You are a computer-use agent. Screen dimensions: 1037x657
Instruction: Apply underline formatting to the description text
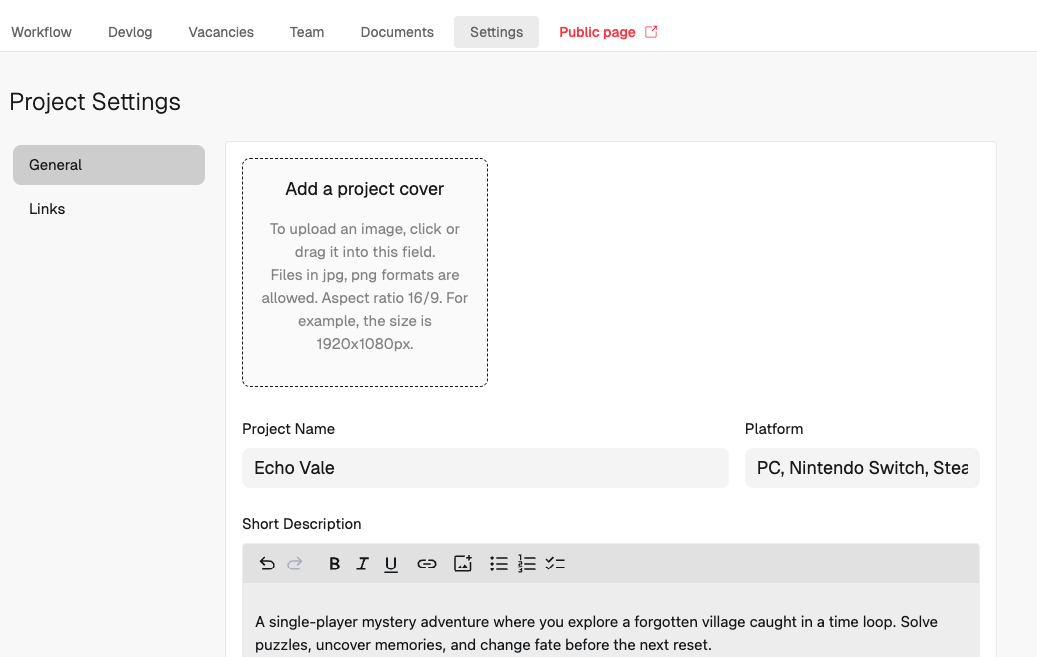tap(391, 563)
